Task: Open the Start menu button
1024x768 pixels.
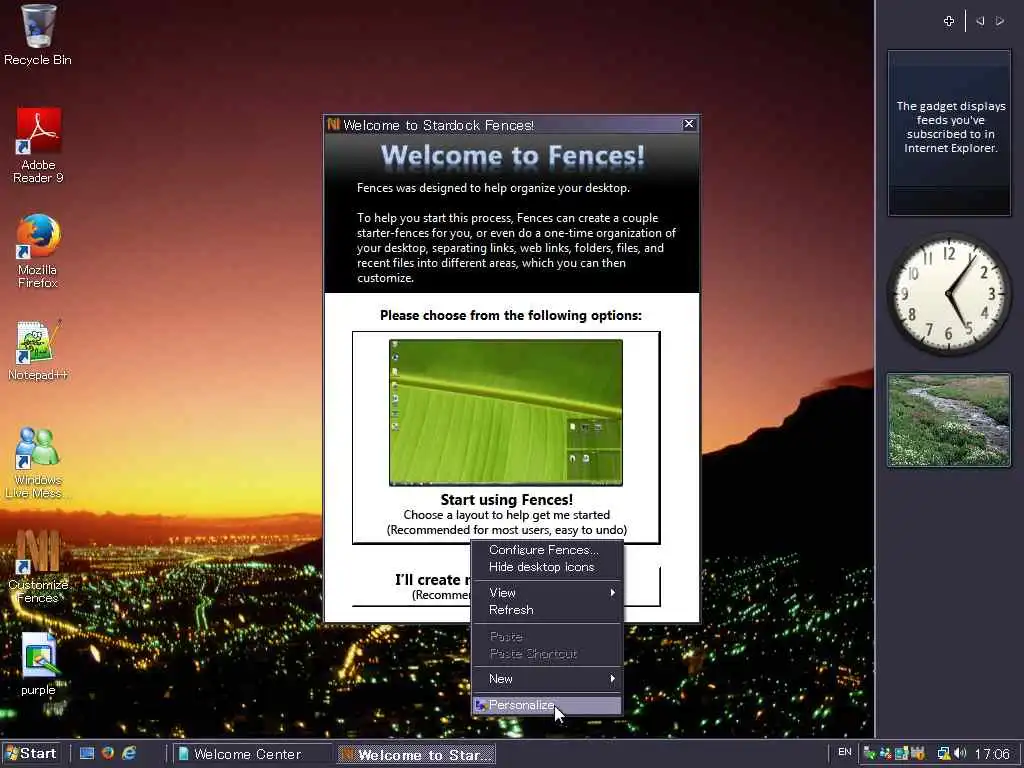Action: (31, 754)
